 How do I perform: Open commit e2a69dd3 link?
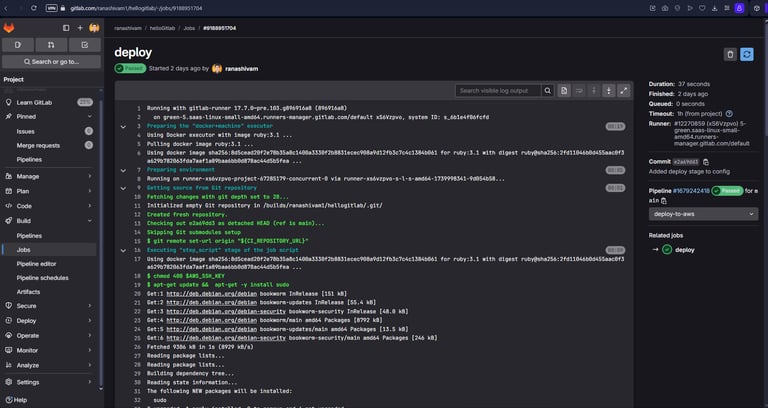pos(686,162)
